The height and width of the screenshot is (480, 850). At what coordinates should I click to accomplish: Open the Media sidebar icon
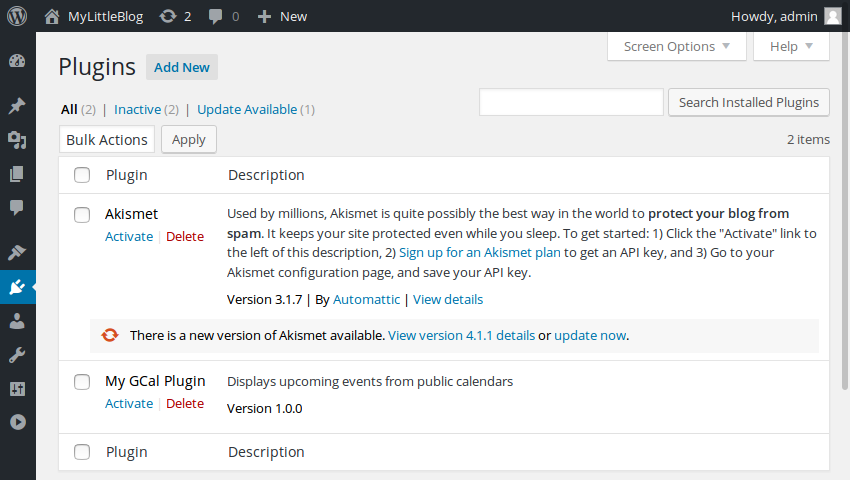(17, 140)
